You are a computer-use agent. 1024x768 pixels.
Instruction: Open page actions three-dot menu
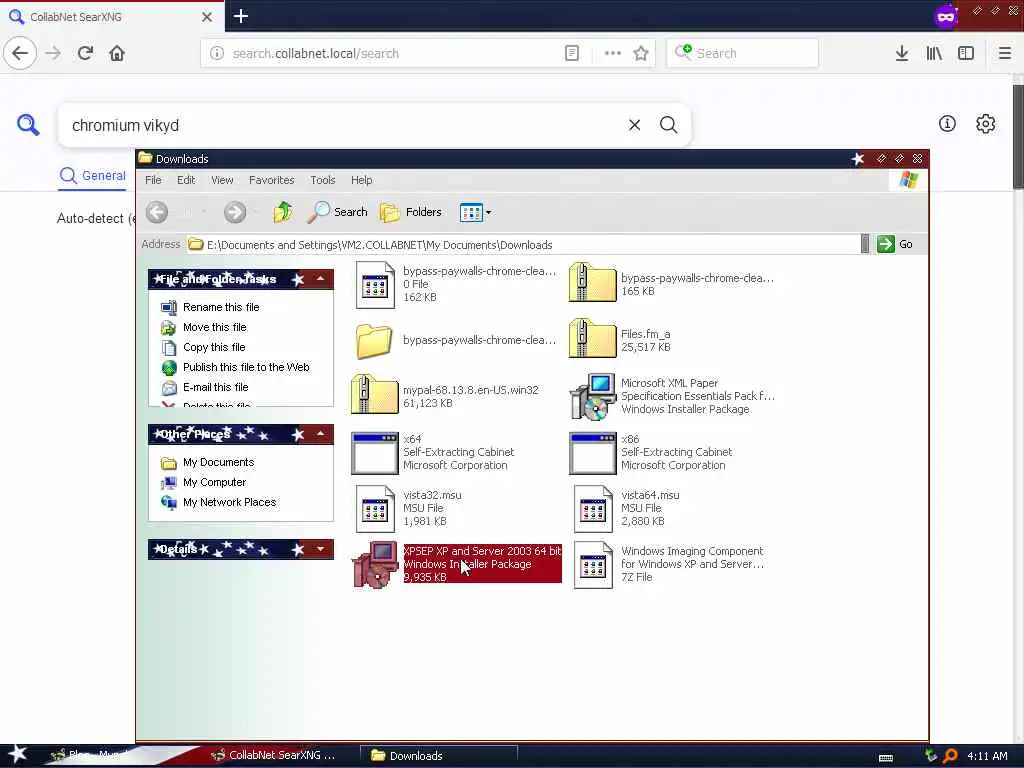(613, 53)
